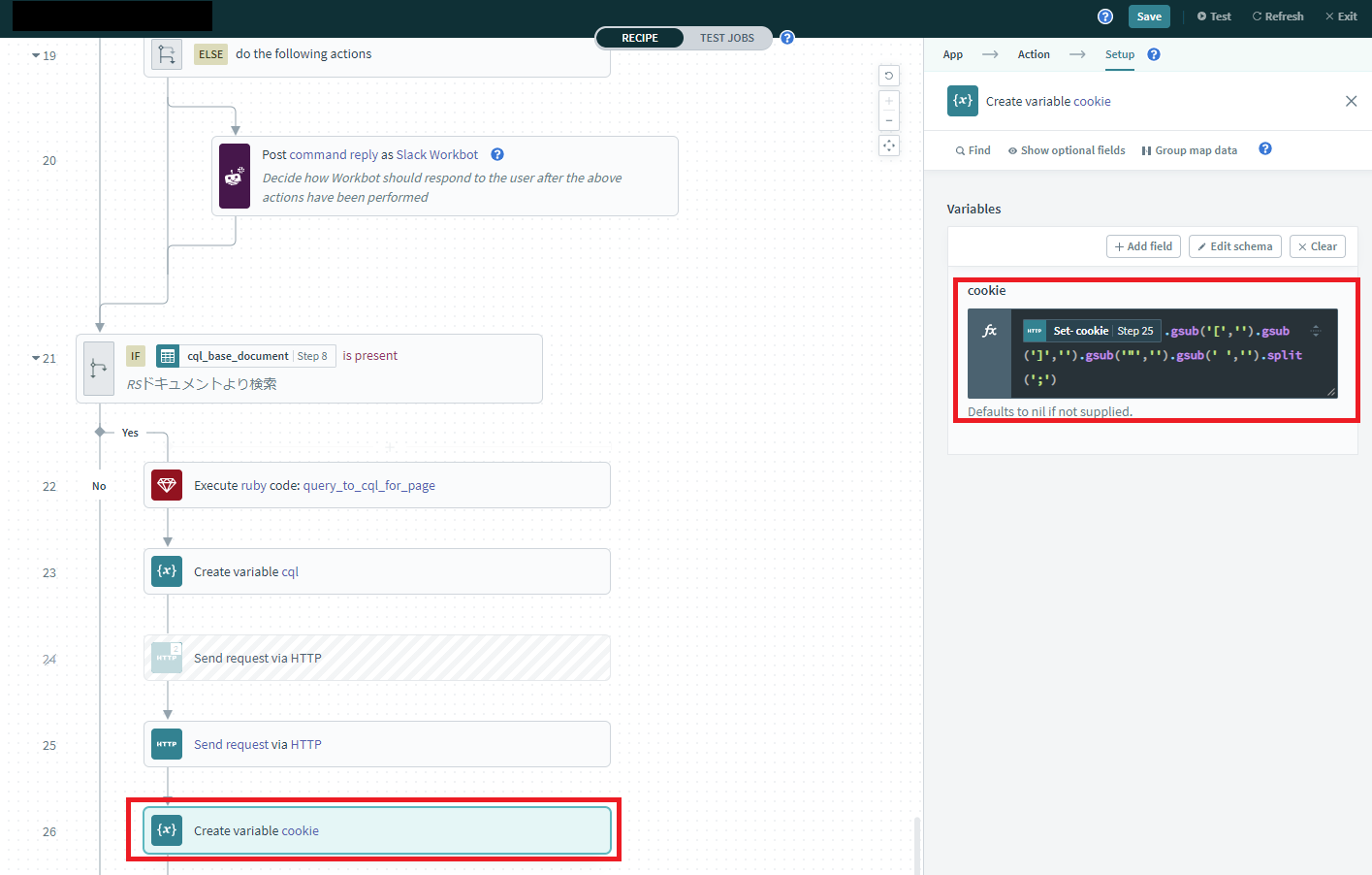Open help icon on Workbot step

pos(497,154)
